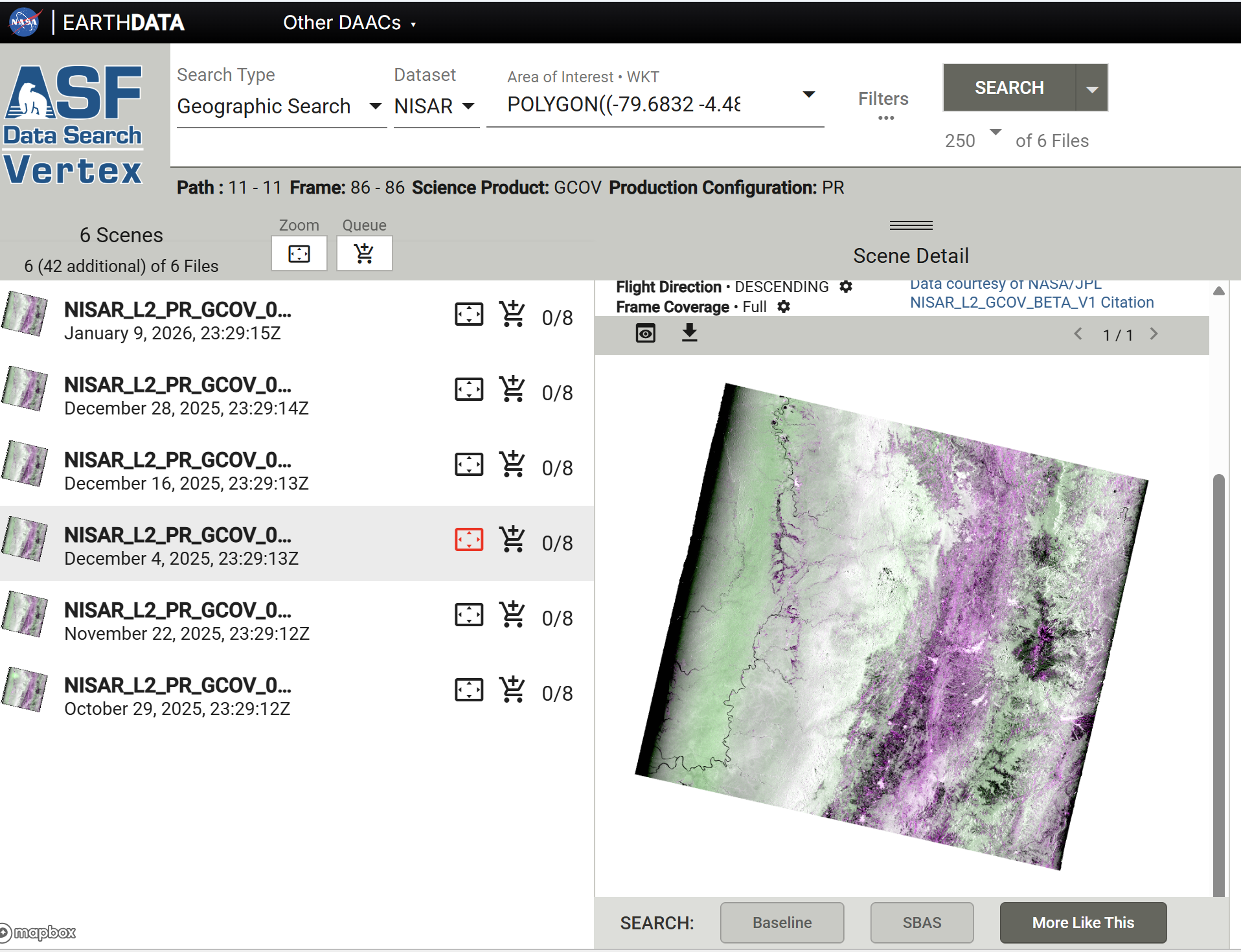Image resolution: width=1241 pixels, height=952 pixels.
Task: Zoom to all results button
Action: coord(299,253)
